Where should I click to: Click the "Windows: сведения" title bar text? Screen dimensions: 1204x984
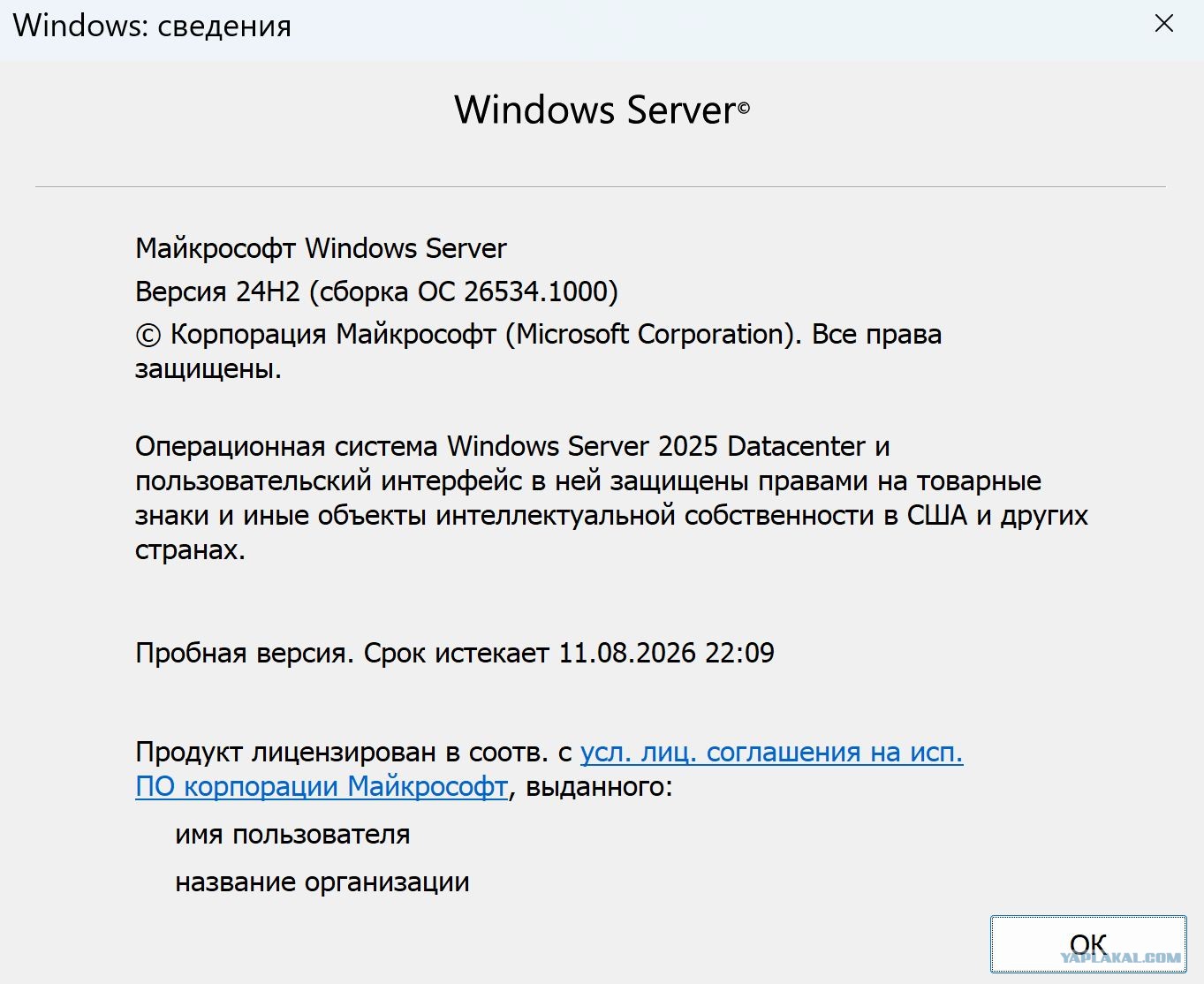152,25
